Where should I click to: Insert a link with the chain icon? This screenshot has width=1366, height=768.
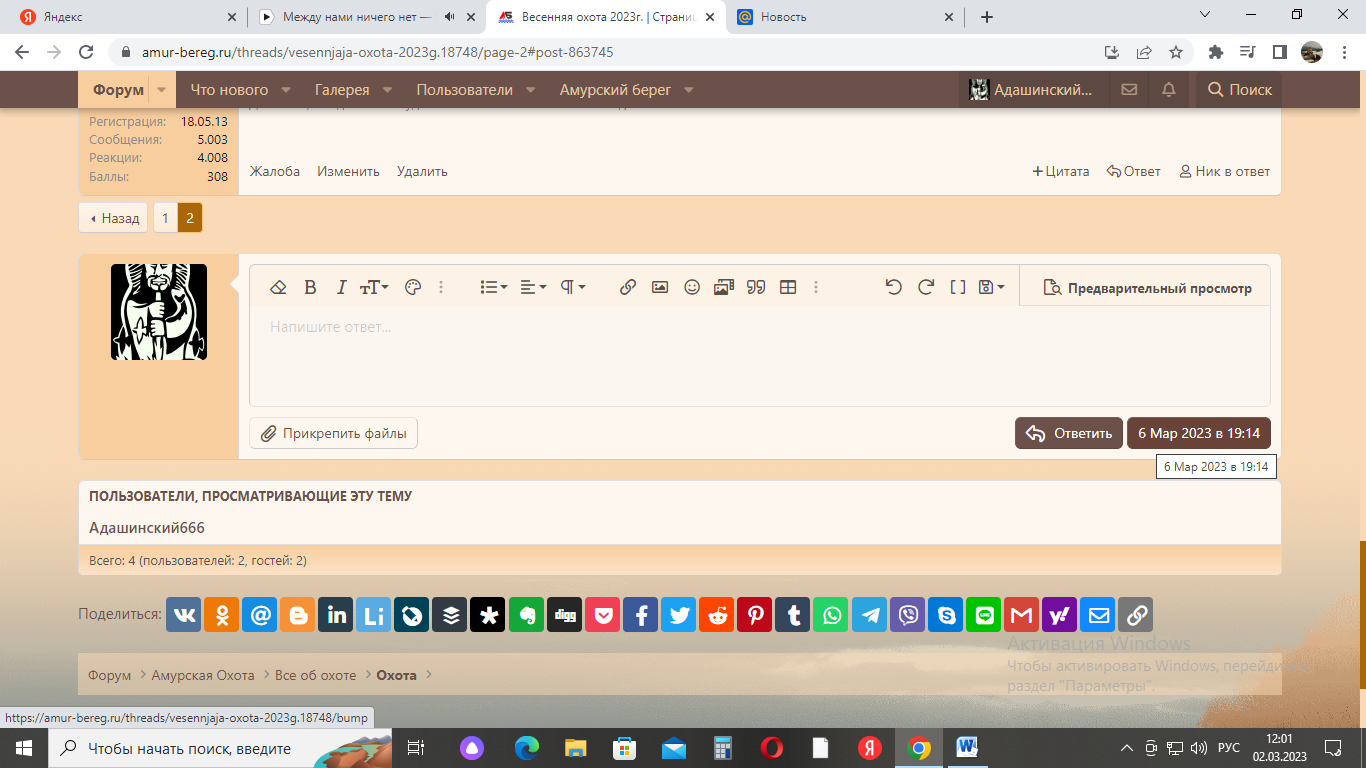[x=628, y=287]
